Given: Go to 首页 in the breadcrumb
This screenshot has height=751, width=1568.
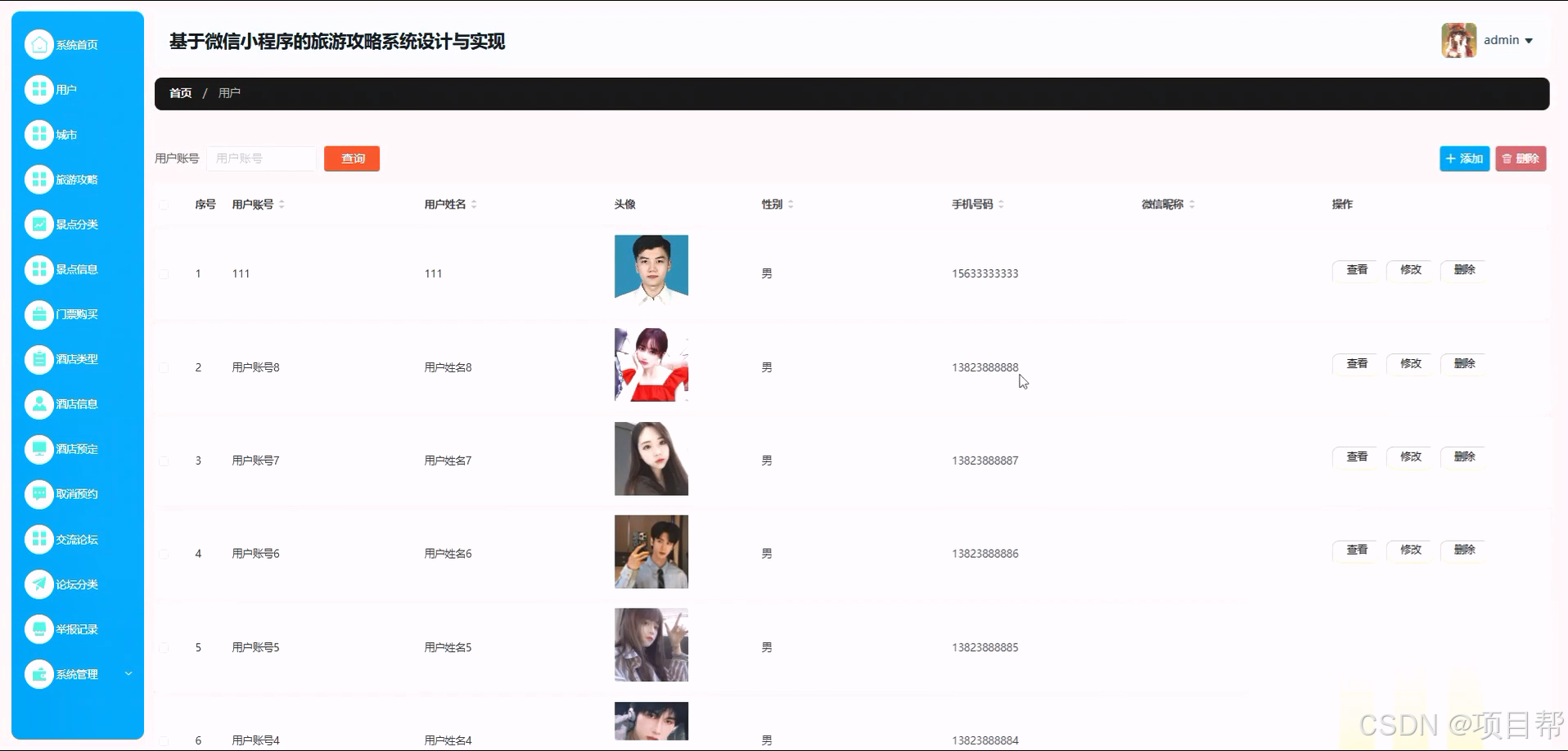Looking at the screenshot, I should pos(180,93).
